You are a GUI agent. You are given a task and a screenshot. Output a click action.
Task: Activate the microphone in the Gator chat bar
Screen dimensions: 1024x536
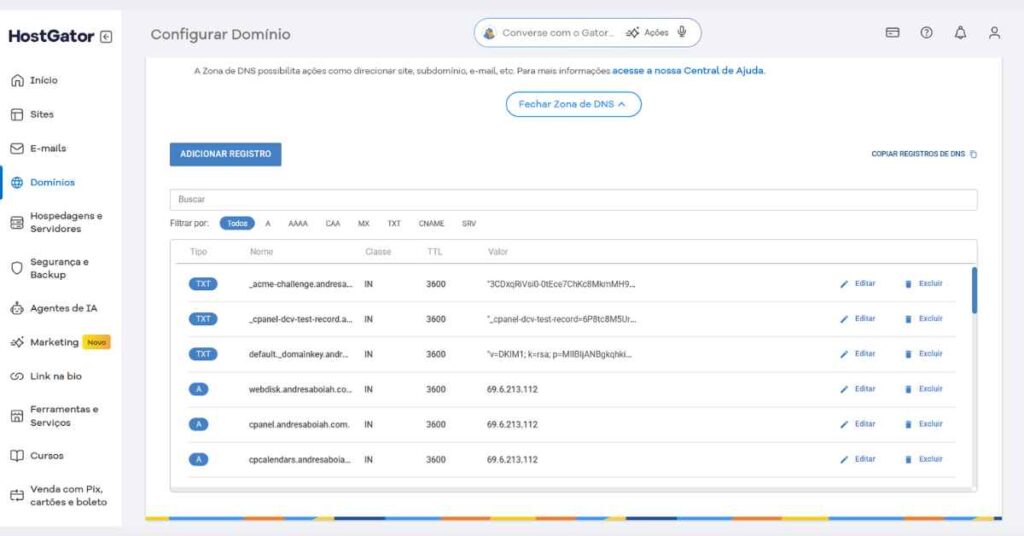coord(682,32)
